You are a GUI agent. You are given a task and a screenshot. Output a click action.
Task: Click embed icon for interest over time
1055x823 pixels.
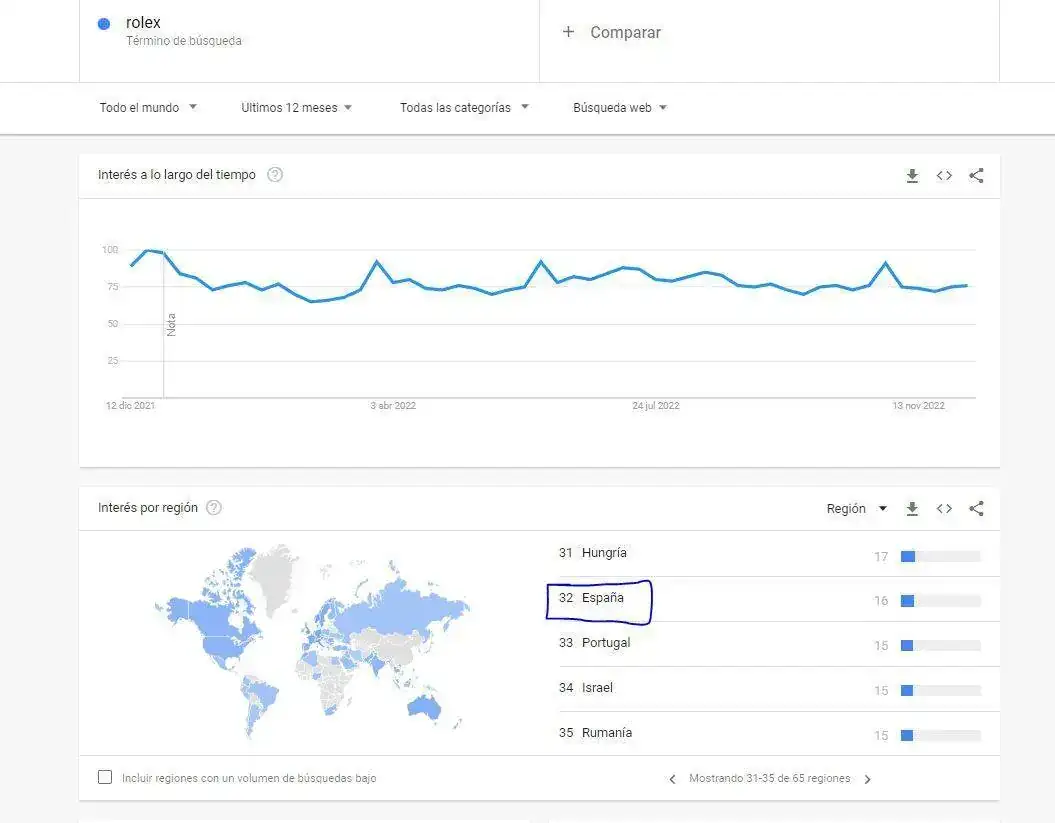[944, 176]
